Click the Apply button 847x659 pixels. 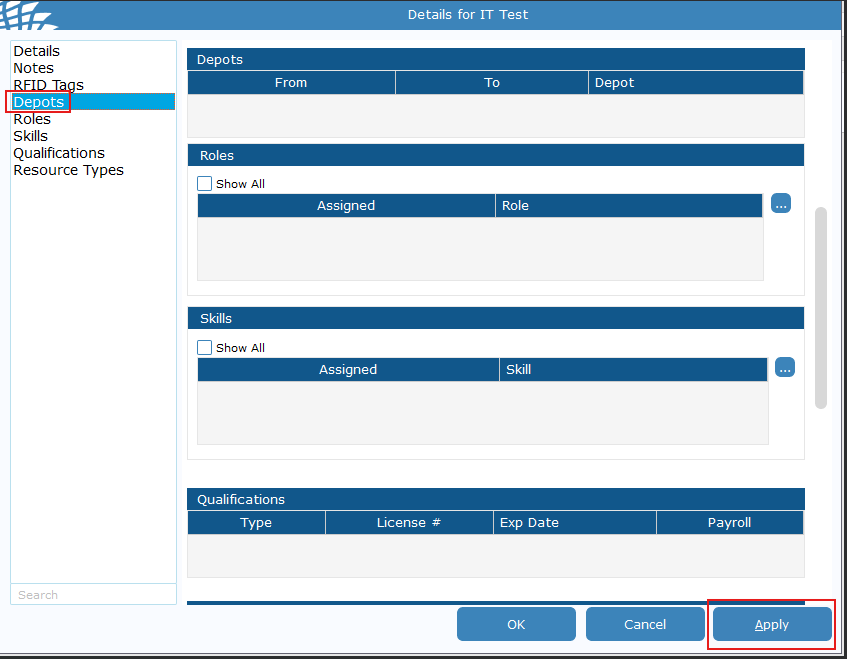point(771,624)
